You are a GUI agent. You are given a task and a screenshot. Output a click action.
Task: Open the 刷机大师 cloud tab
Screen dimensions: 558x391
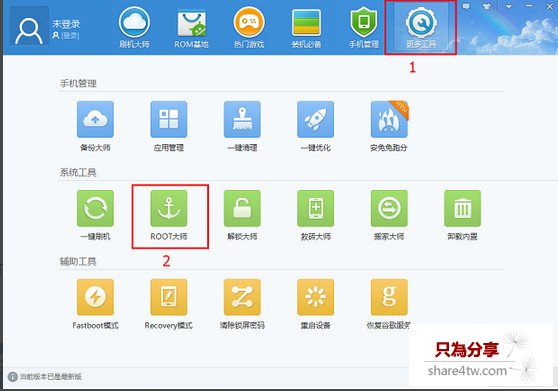134,28
